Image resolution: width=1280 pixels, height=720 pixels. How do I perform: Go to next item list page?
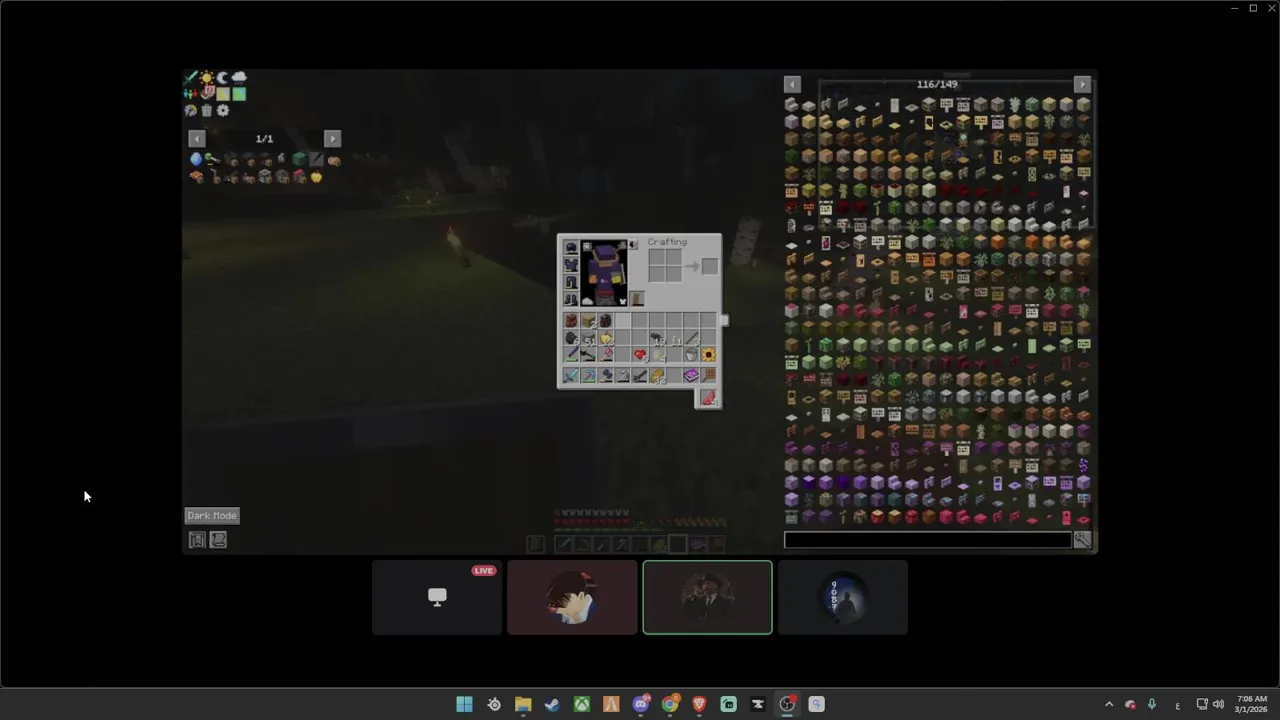coord(1082,85)
